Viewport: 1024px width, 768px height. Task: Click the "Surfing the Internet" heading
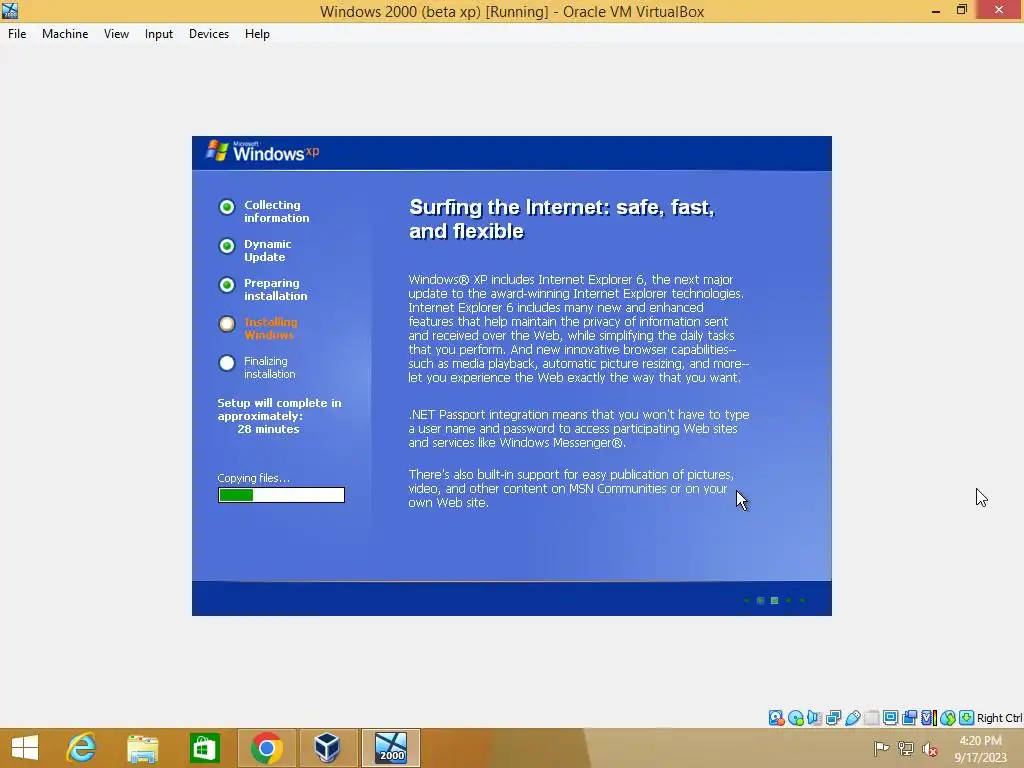tap(562, 219)
